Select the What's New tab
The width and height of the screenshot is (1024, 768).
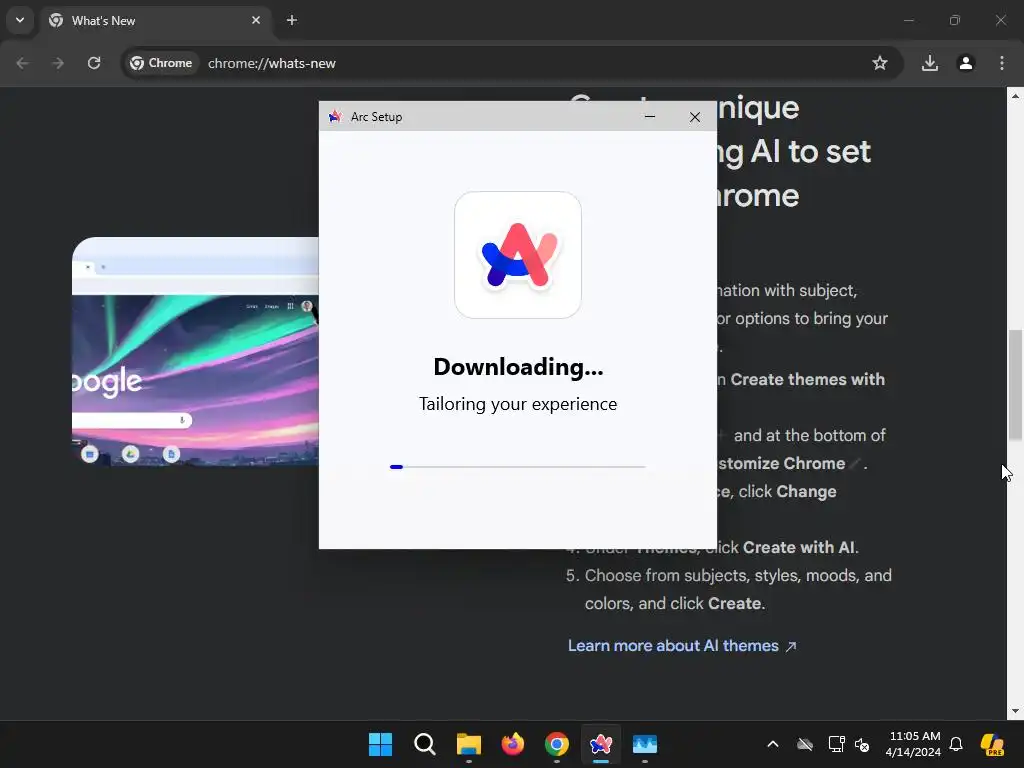click(x=155, y=21)
